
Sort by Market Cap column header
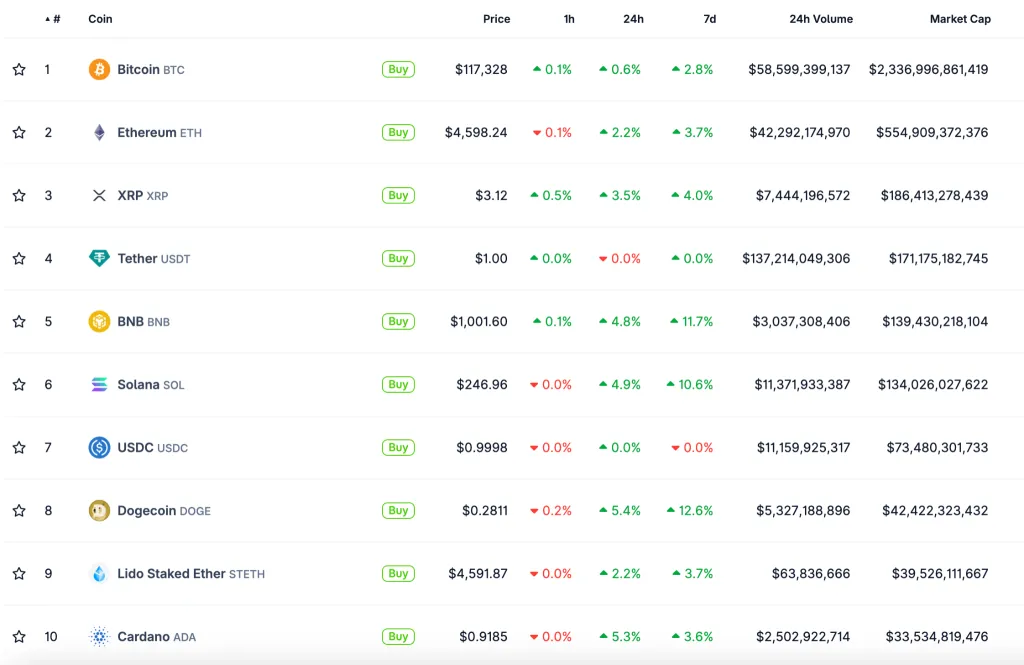coord(959,19)
